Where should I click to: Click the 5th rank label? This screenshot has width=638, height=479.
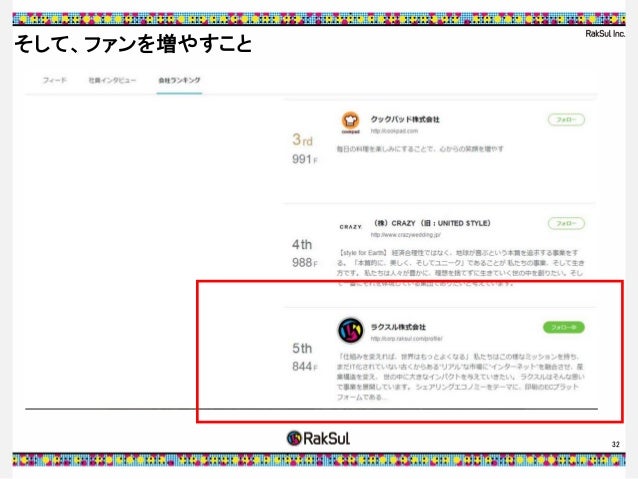(302, 348)
